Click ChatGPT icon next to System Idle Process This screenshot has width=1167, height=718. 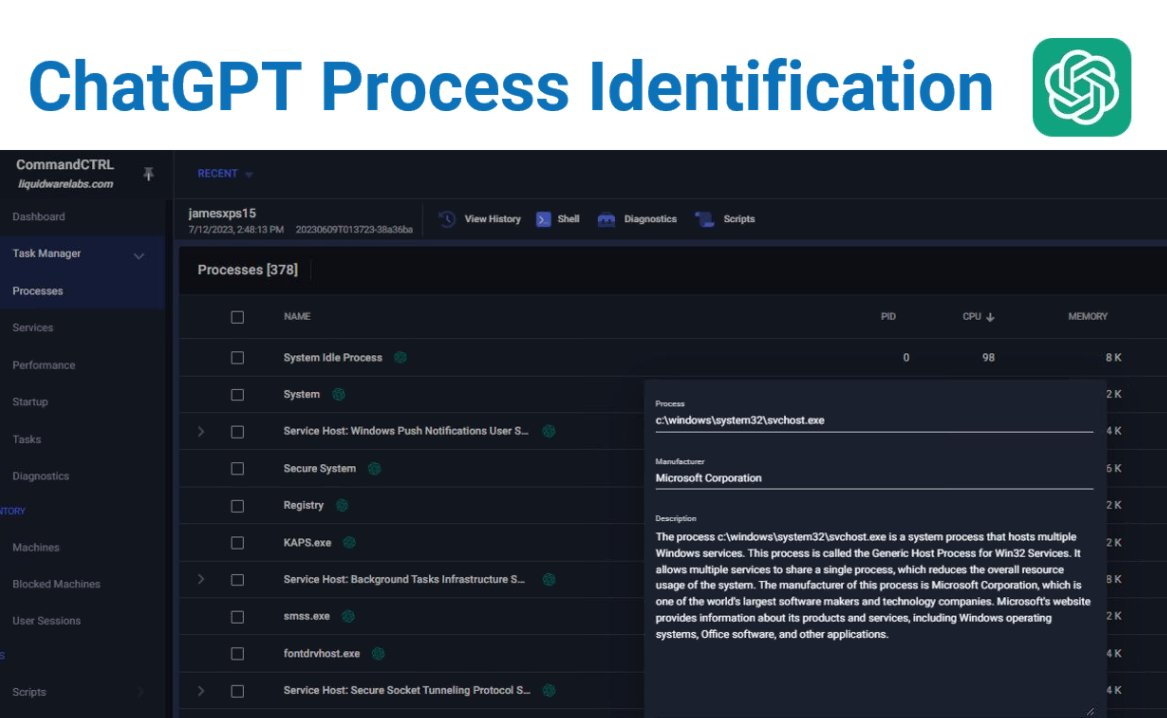(x=400, y=357)
